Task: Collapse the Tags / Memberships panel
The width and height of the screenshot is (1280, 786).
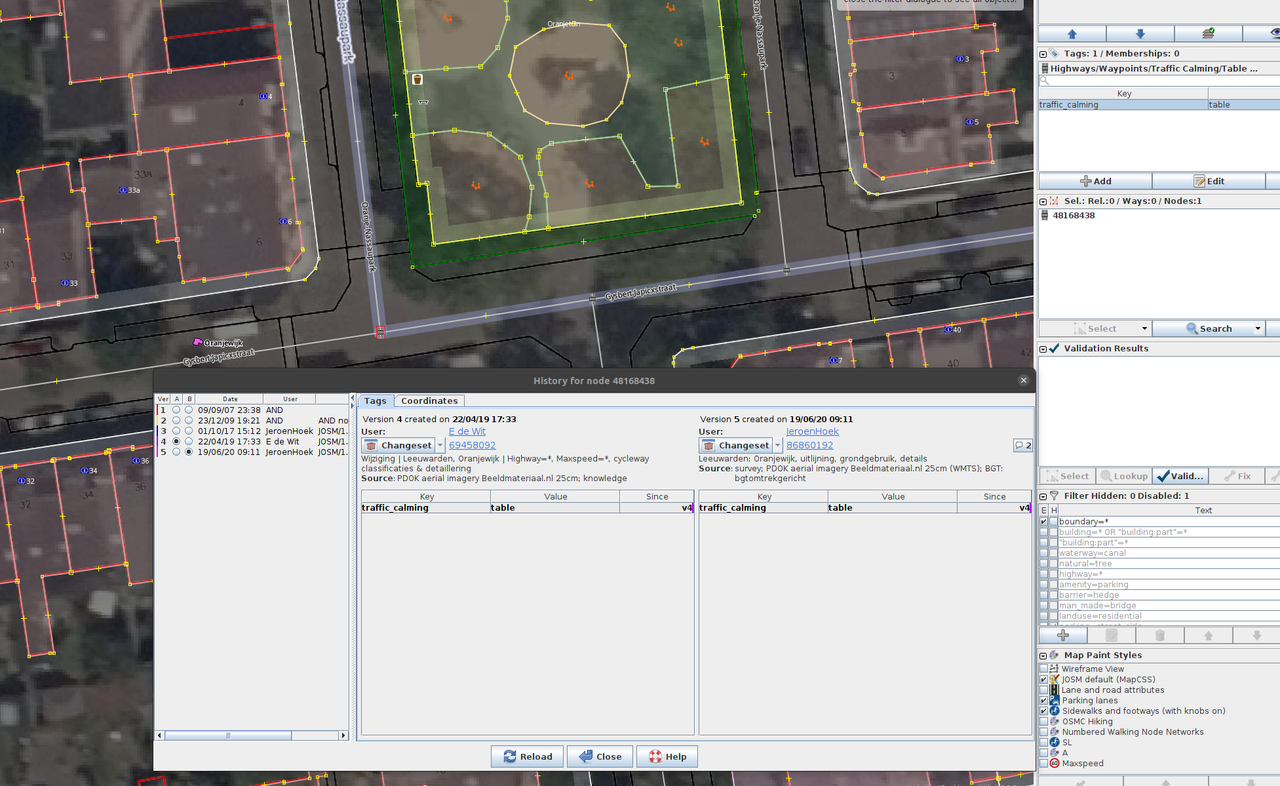Action: tap(1042, 53)
